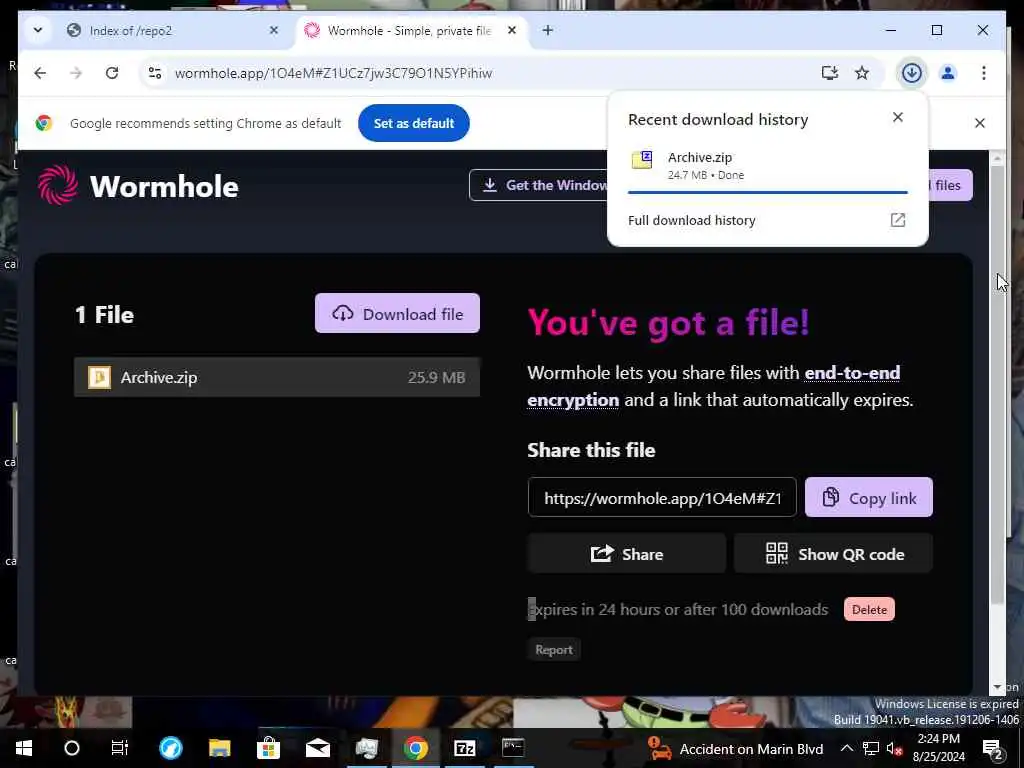Click the network status tray icon
1024x768 pixels.
click(x=871, y=748)
